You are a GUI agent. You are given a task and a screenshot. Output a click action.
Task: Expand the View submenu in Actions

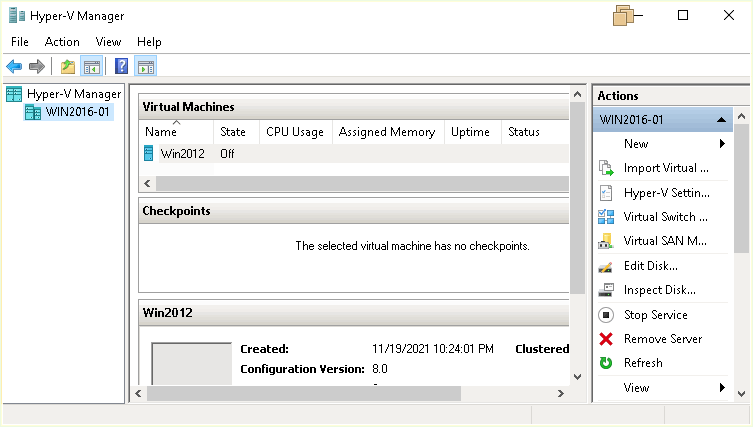[722, 388]
